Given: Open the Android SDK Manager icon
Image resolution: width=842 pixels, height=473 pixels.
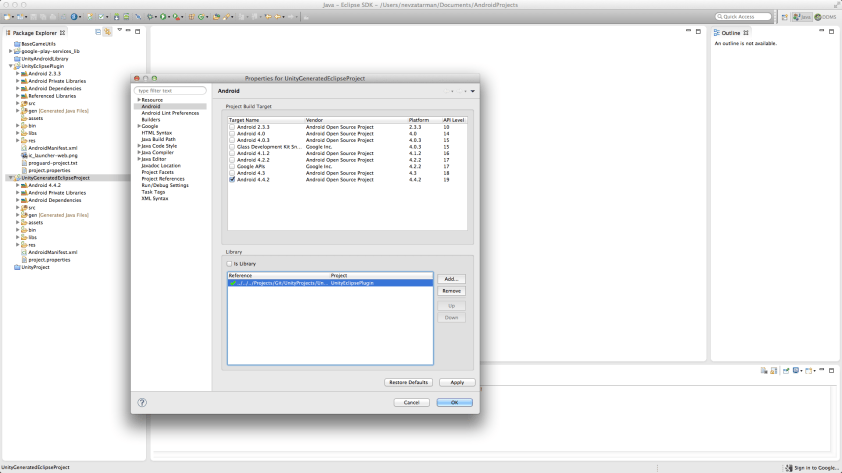Looking at the screenshot, I should tap(117, 17).
